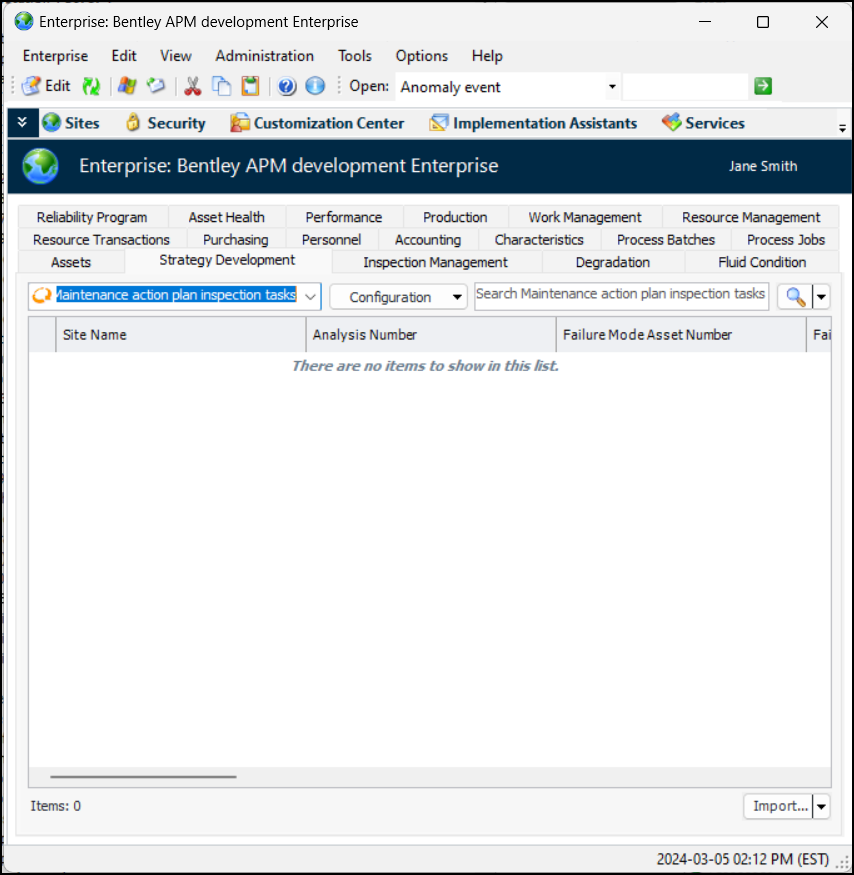Open the Sites navigation item
This screenshot has height=875, width=854.
(x=71, y=123)
